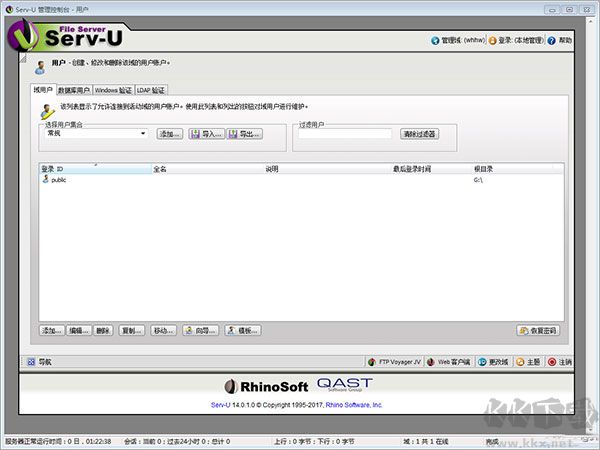The image size is (600, 450).
Task: Open the 管理域 (whhw) globe icon
Action: pyautogui.click(x=435, y=41)
